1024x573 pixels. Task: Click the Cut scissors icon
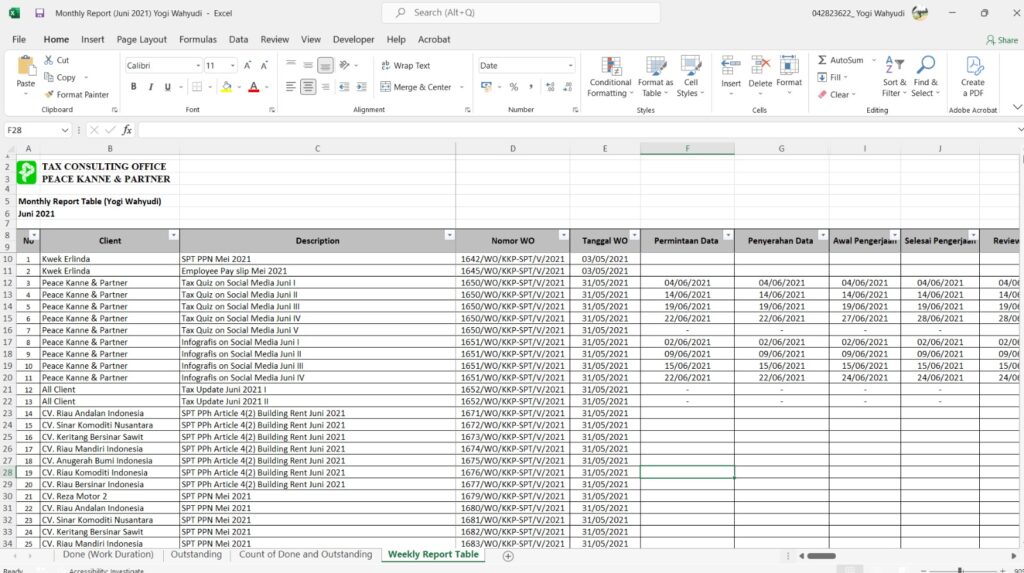click(x=49, y=60)
